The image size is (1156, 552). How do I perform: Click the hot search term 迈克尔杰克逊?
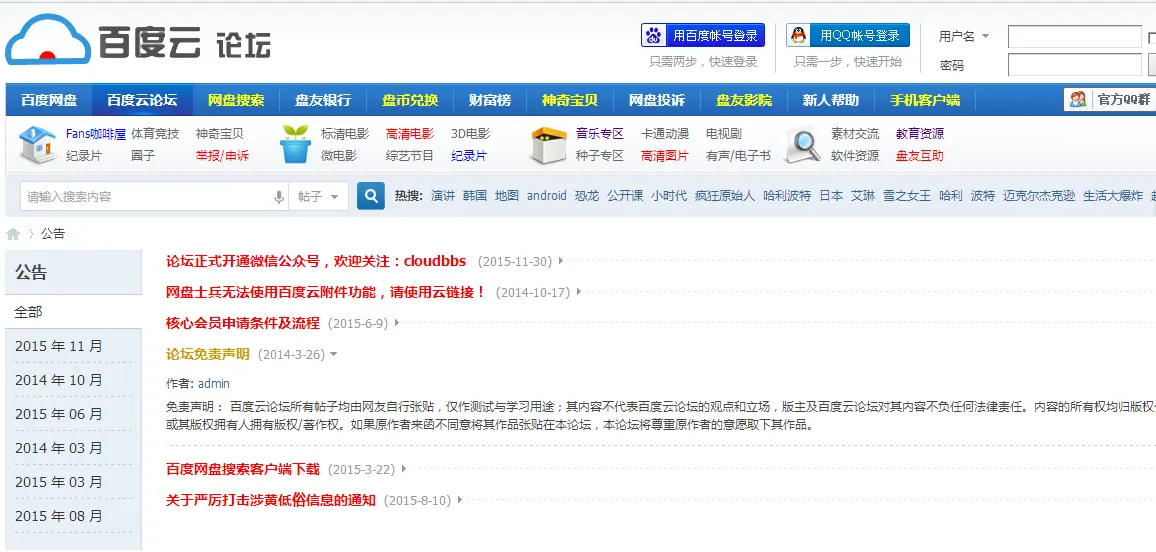(1039, 196)
